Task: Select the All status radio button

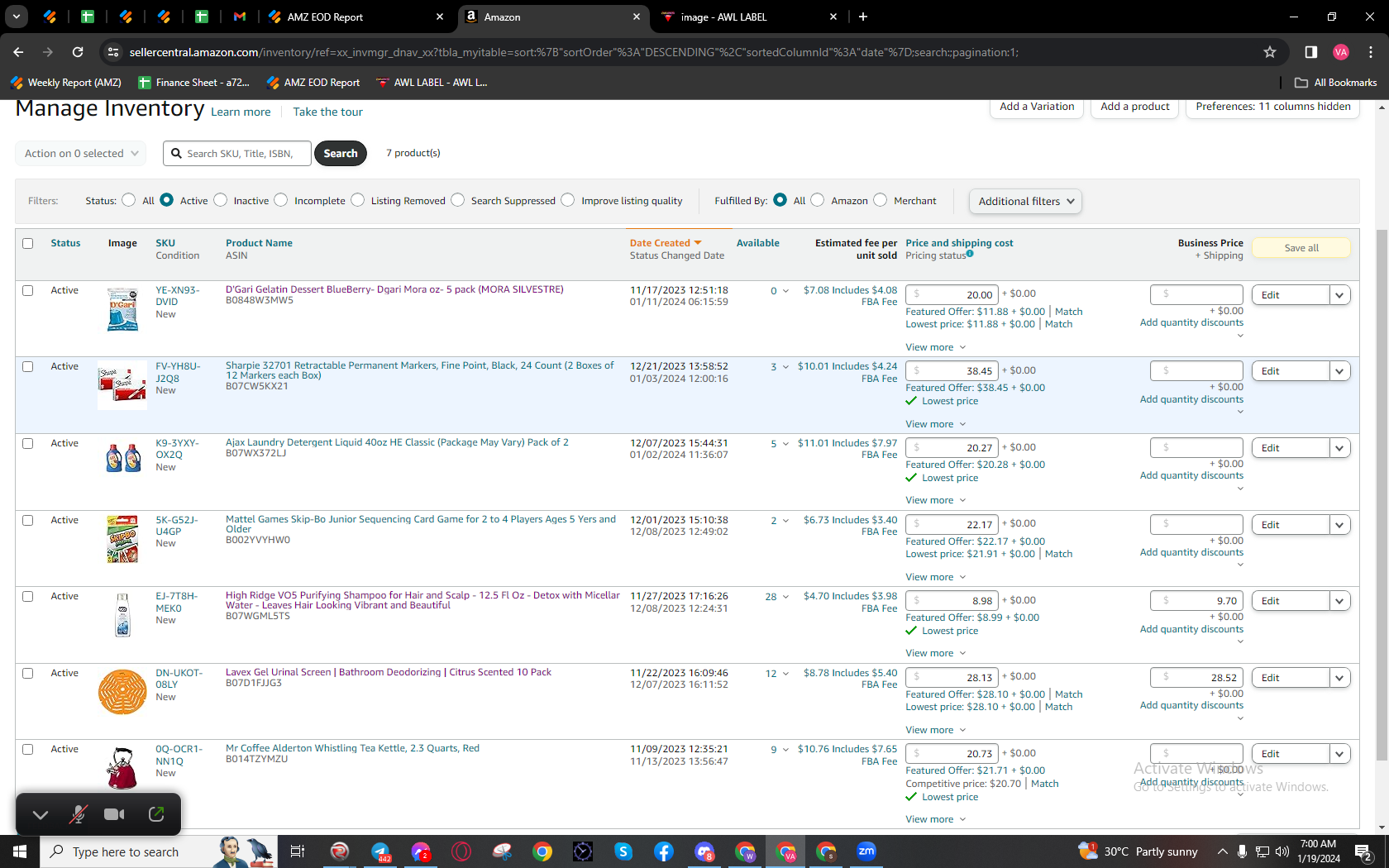Action: pyautogui.click(x=128, y=200)
